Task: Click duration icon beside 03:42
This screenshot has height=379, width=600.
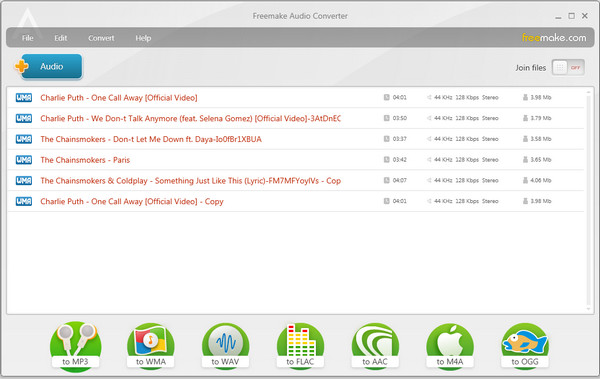Action: [386, 159]
